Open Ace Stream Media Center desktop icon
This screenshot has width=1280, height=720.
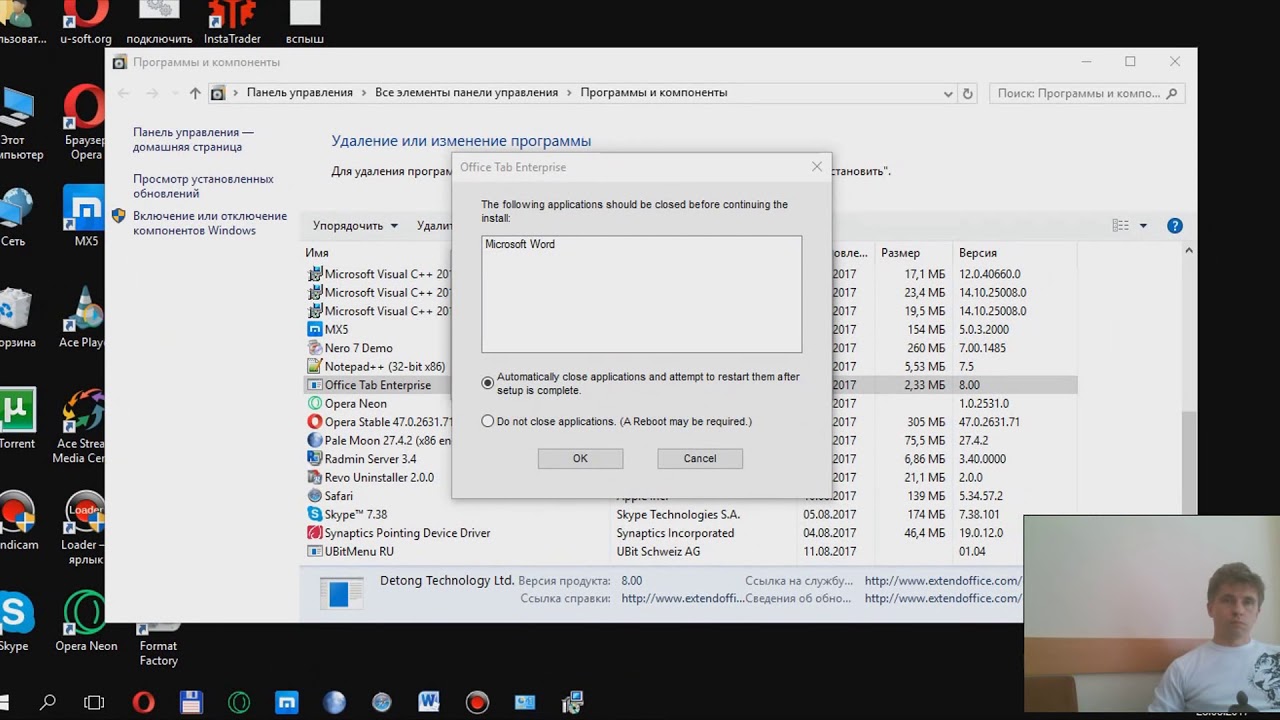84,427
